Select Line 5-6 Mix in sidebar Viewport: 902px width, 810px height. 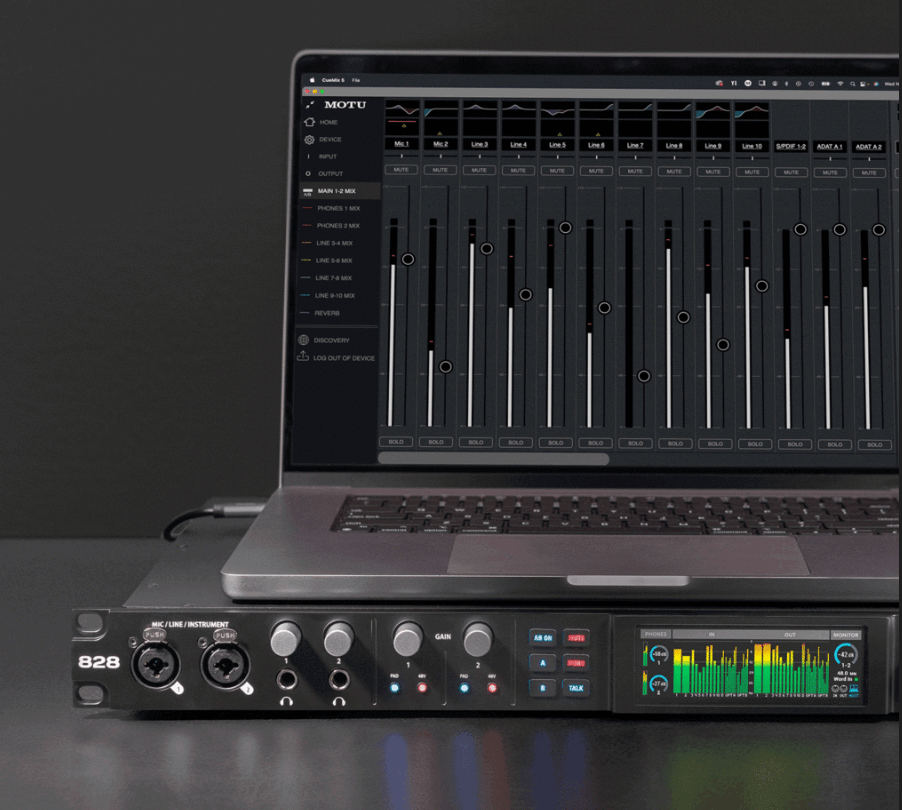coord(333,261)
